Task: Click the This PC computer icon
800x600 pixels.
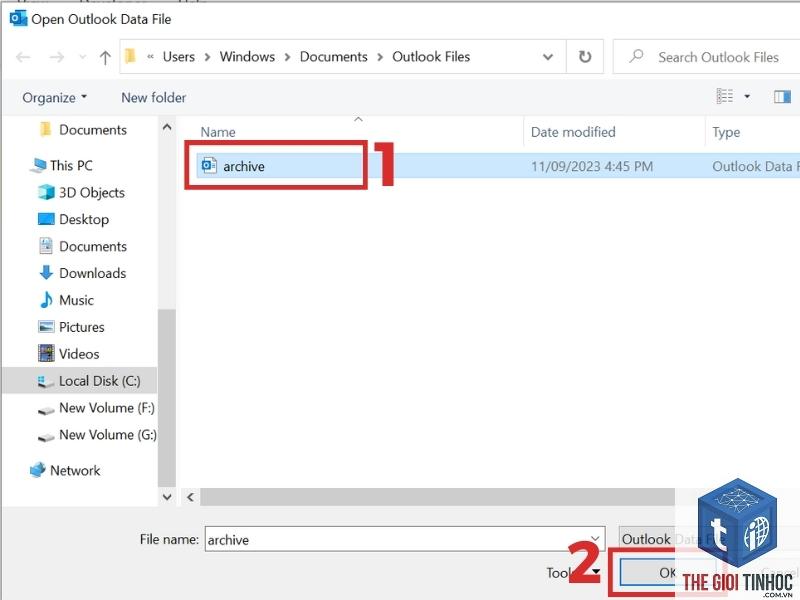Action: click(38, 165)
